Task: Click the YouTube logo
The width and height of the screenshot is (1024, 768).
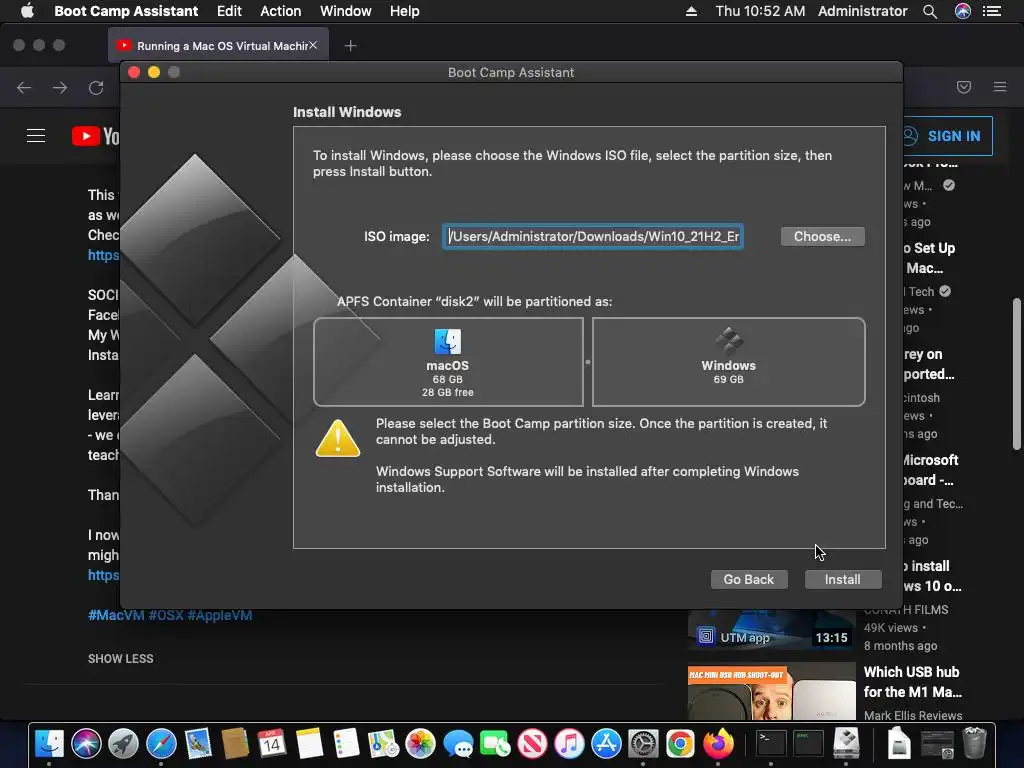Action: 95,136
